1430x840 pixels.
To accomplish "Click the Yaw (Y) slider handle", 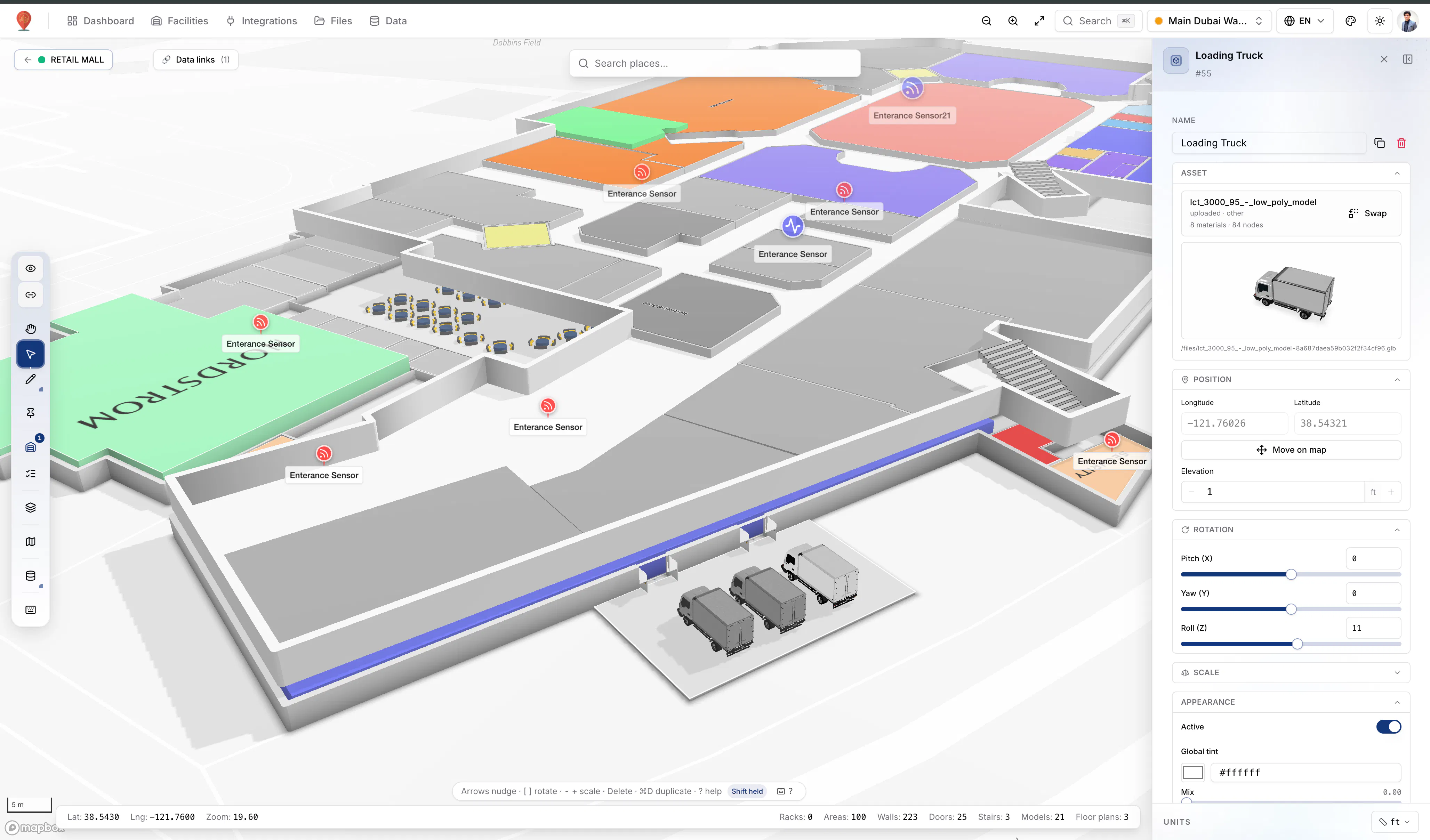I will (1291, 609).
